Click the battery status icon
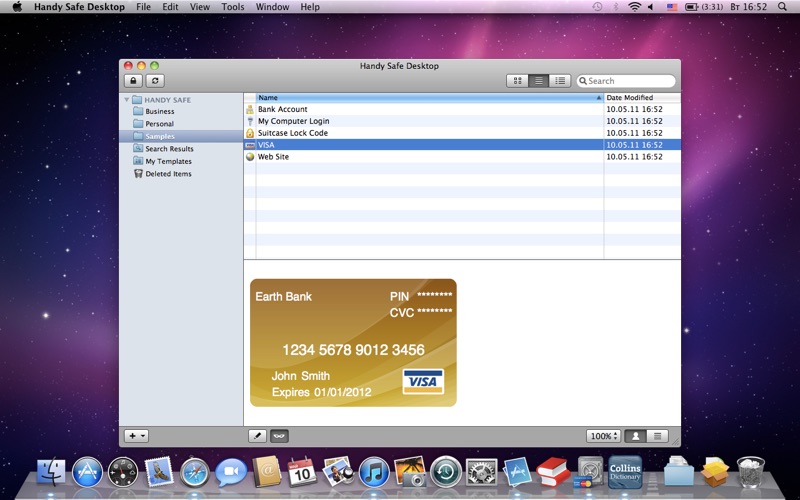The image size is (800, 500). (x=691, y=7)
